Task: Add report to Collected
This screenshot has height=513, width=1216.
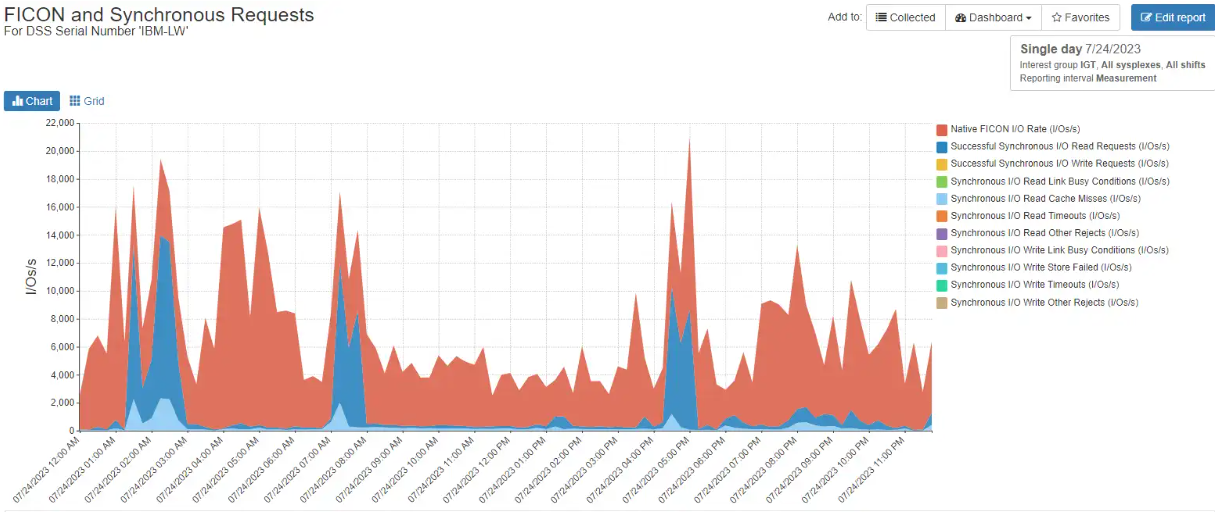Action: pos(906,17)
